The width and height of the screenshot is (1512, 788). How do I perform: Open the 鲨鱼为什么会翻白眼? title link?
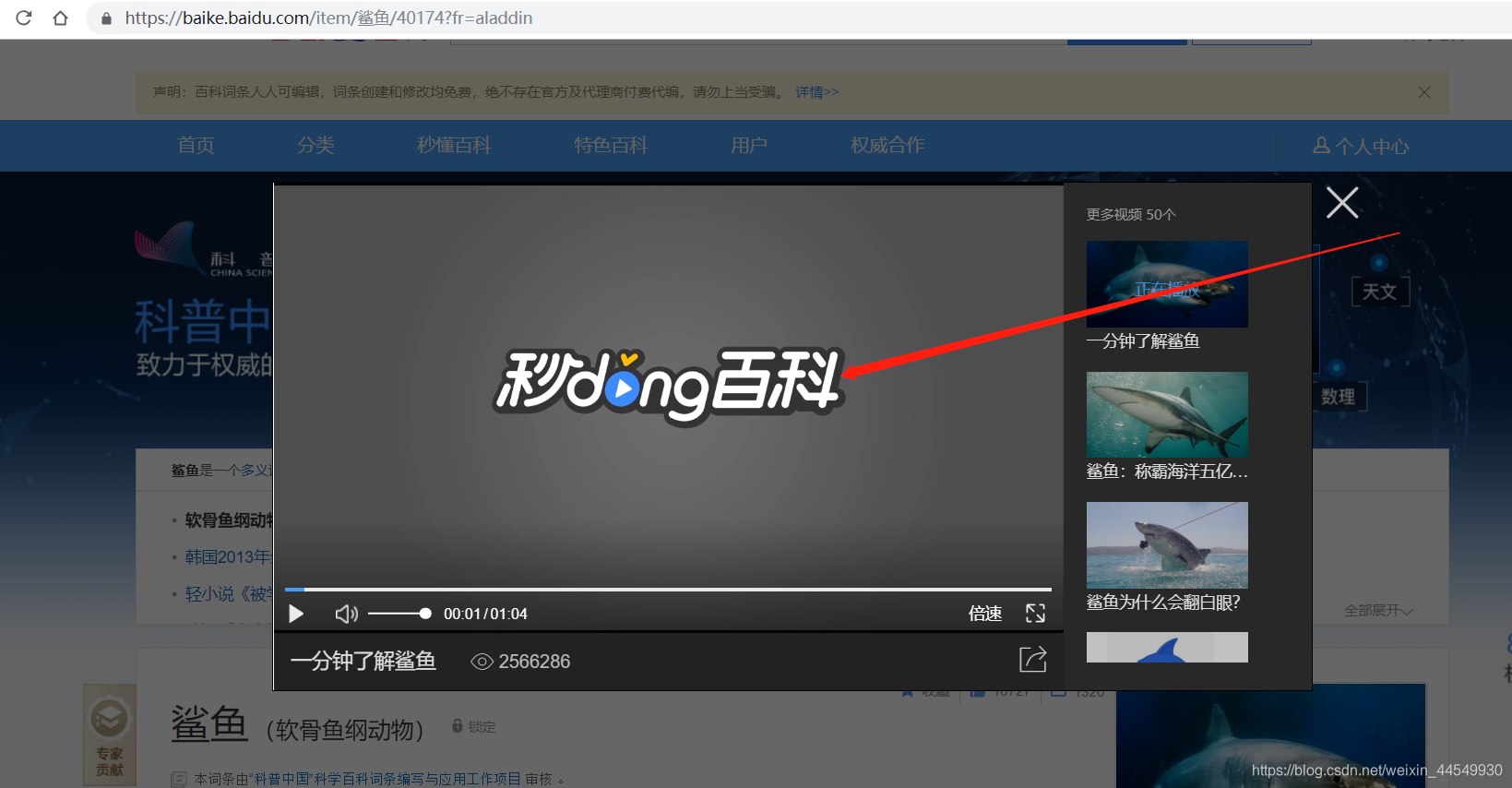point(1163,603)
